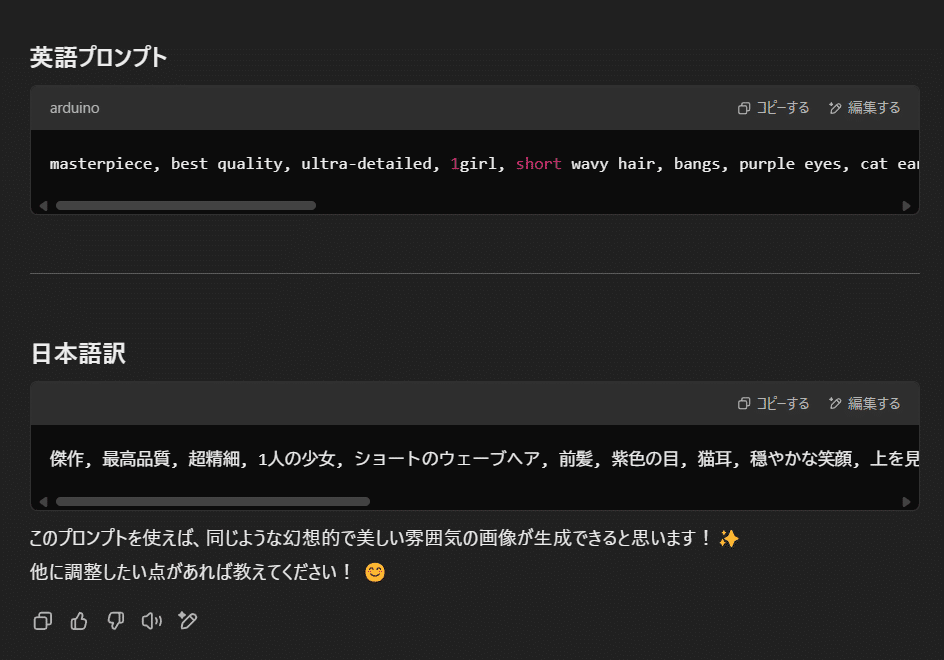Viewport: 944px width, 660px height.
Task: Give a thumbs up to the response
Action: [x=79, y=621]
